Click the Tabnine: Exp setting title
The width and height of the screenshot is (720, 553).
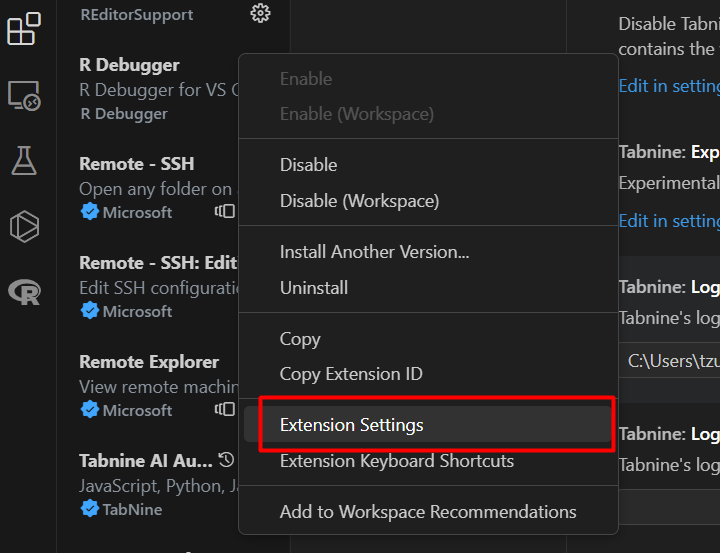coord(669,152)
